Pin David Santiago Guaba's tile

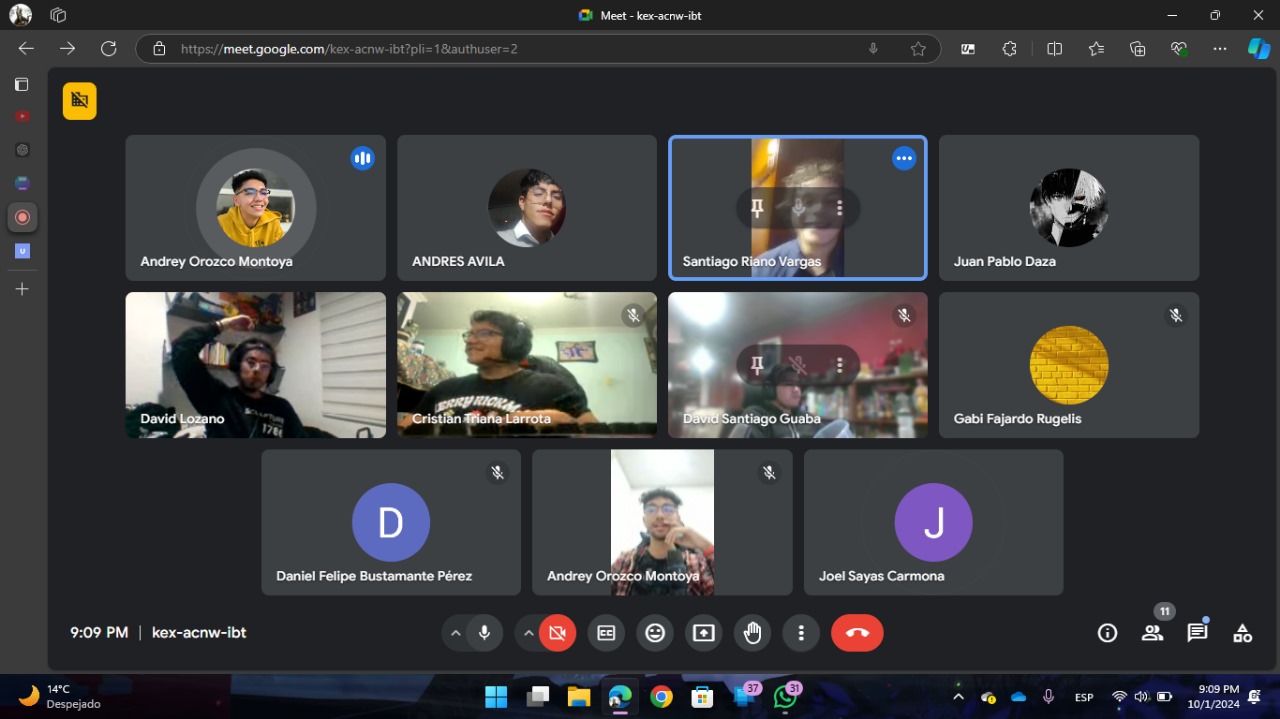point(757,365)
